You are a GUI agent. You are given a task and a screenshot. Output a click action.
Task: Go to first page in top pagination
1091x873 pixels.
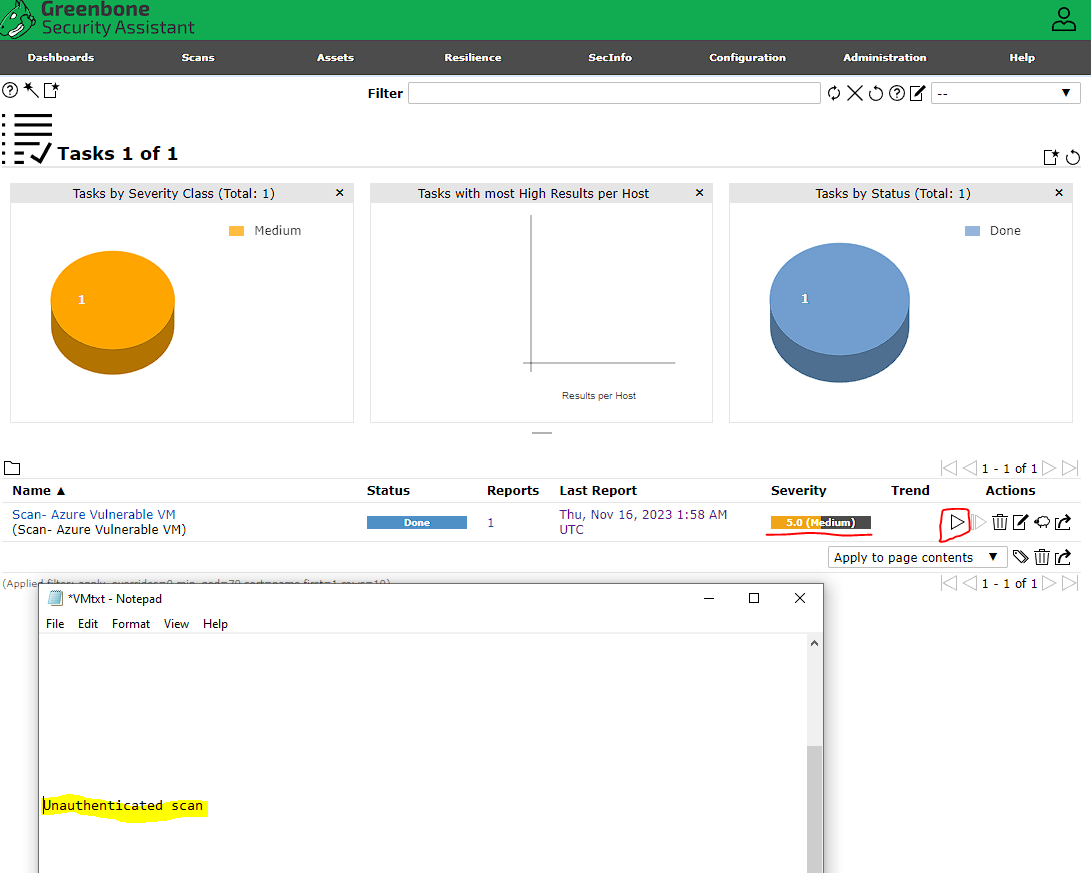(948, 468)
